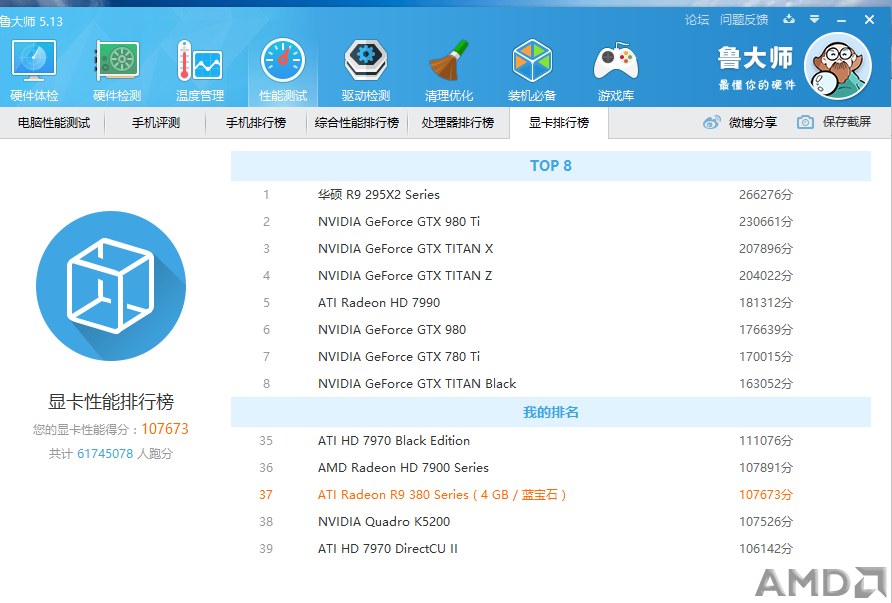Select row NVIDIA GeForce GTX TITAN X
The image size is (892, 603).
point(551,249)
